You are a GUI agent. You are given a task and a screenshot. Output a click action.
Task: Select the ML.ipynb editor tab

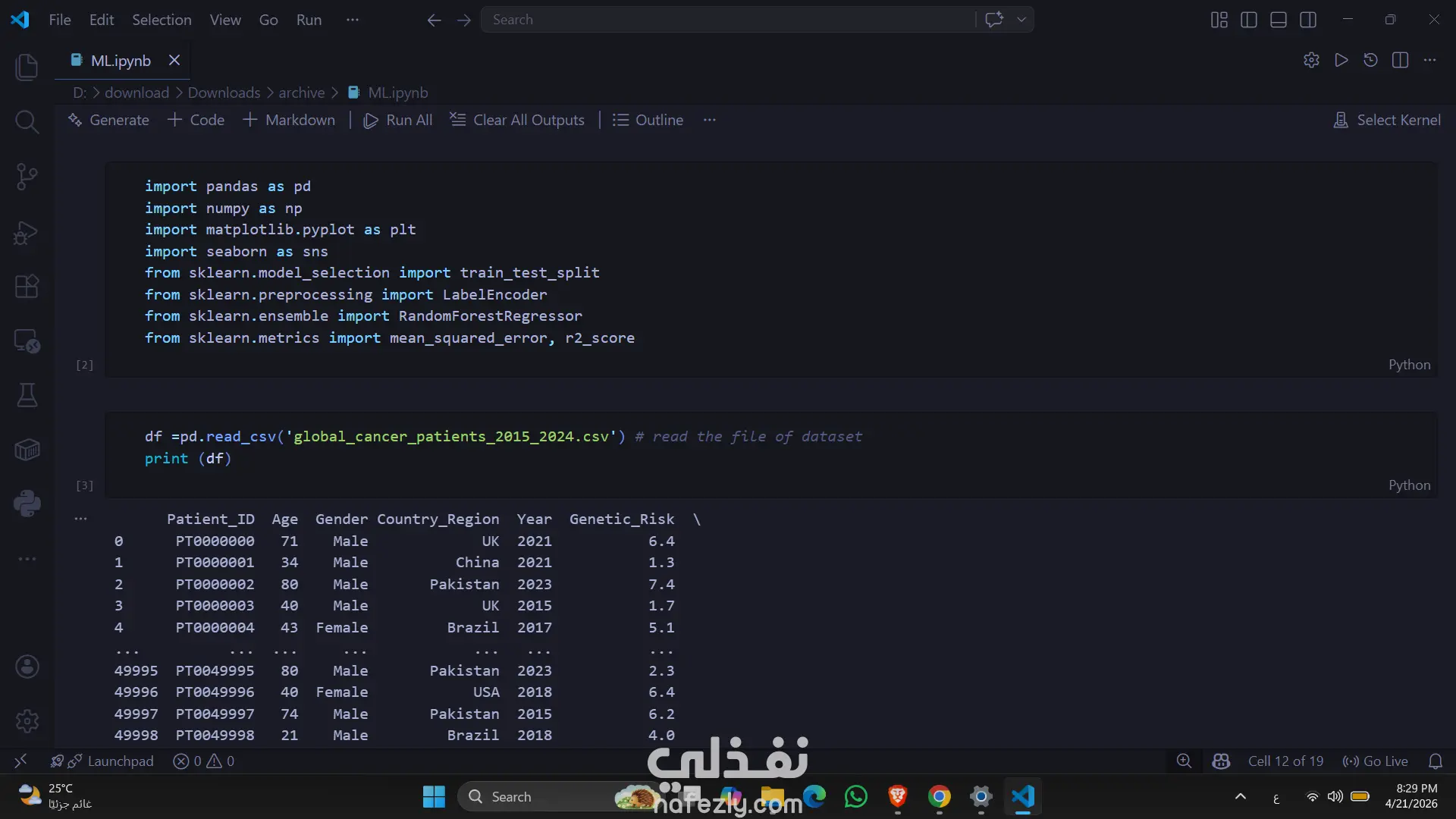tap(120, 61)
